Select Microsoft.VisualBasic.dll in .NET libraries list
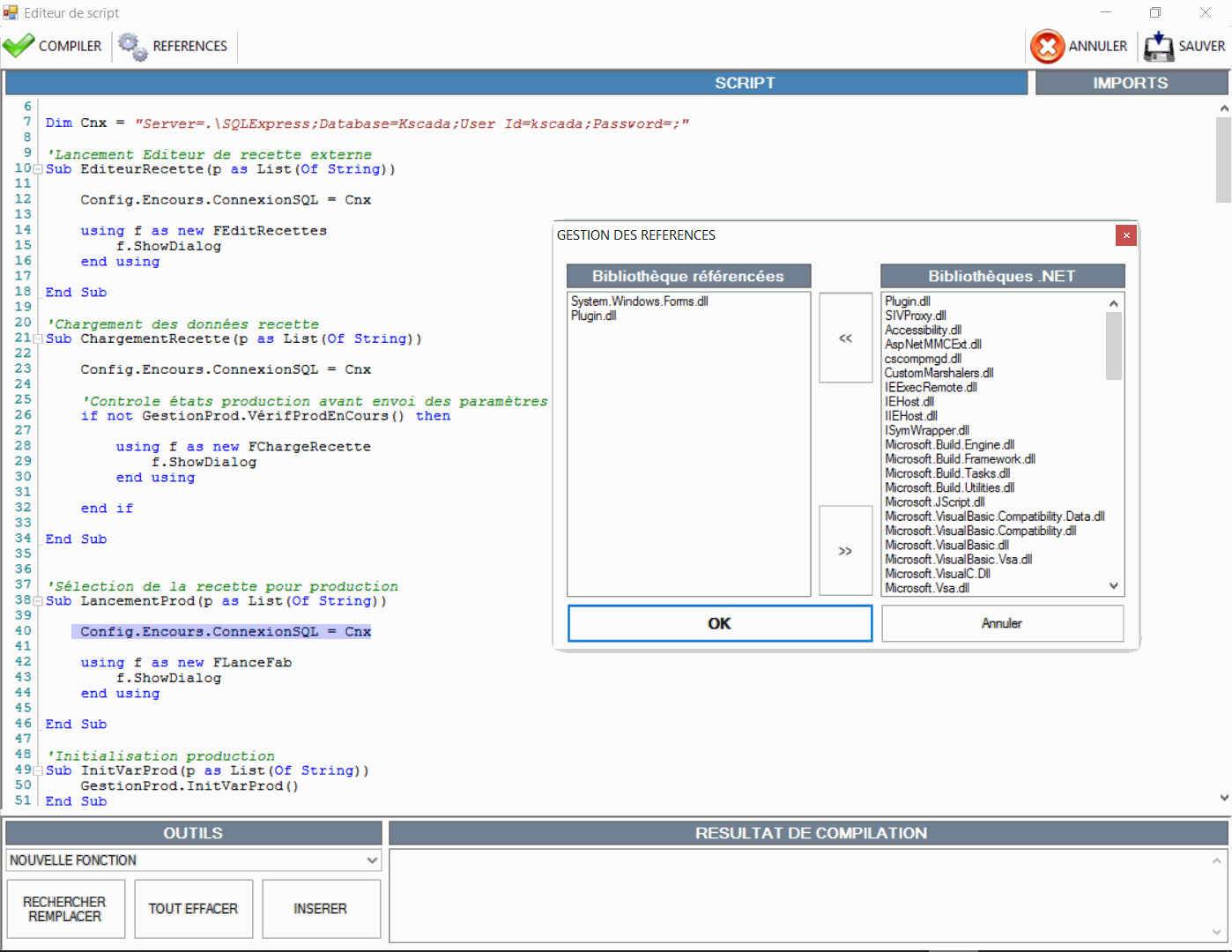Image resolution: width=1232 pixels, height=952 pixels. point(946,546)
